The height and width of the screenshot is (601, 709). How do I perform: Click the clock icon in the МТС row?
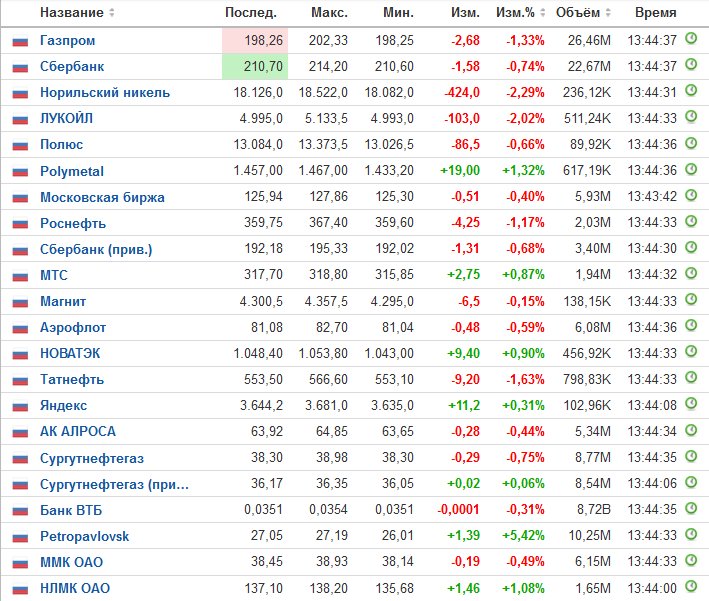point(691,273)
